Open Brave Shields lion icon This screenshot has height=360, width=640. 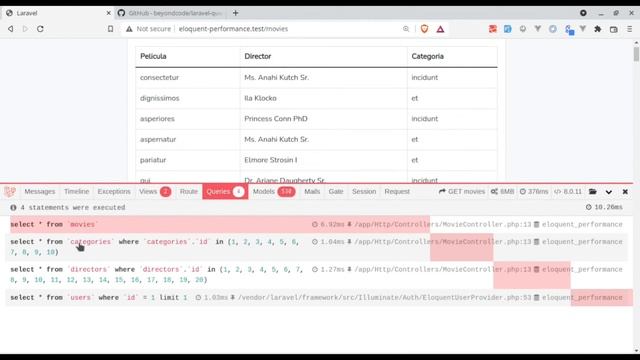[x=424, y=29]
